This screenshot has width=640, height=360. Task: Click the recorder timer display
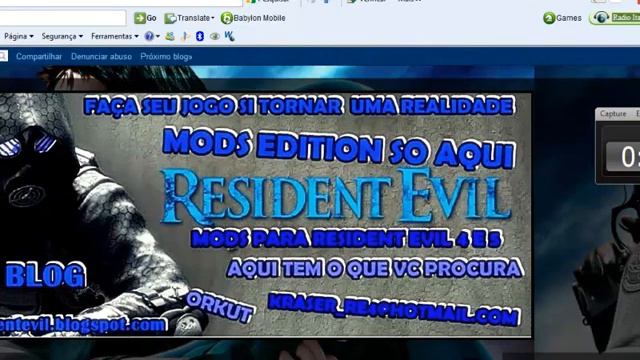point(623,156)
